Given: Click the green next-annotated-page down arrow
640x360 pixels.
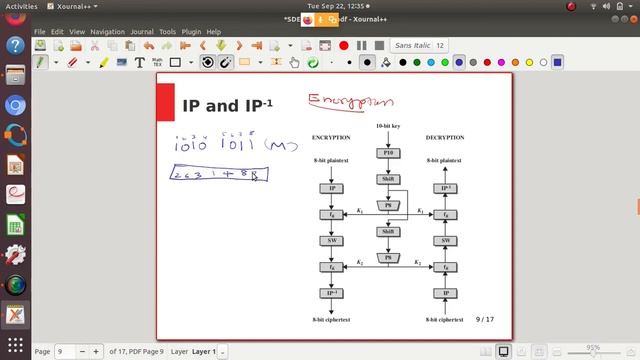Looking at the screenshot, I should (x=221, y=45).
